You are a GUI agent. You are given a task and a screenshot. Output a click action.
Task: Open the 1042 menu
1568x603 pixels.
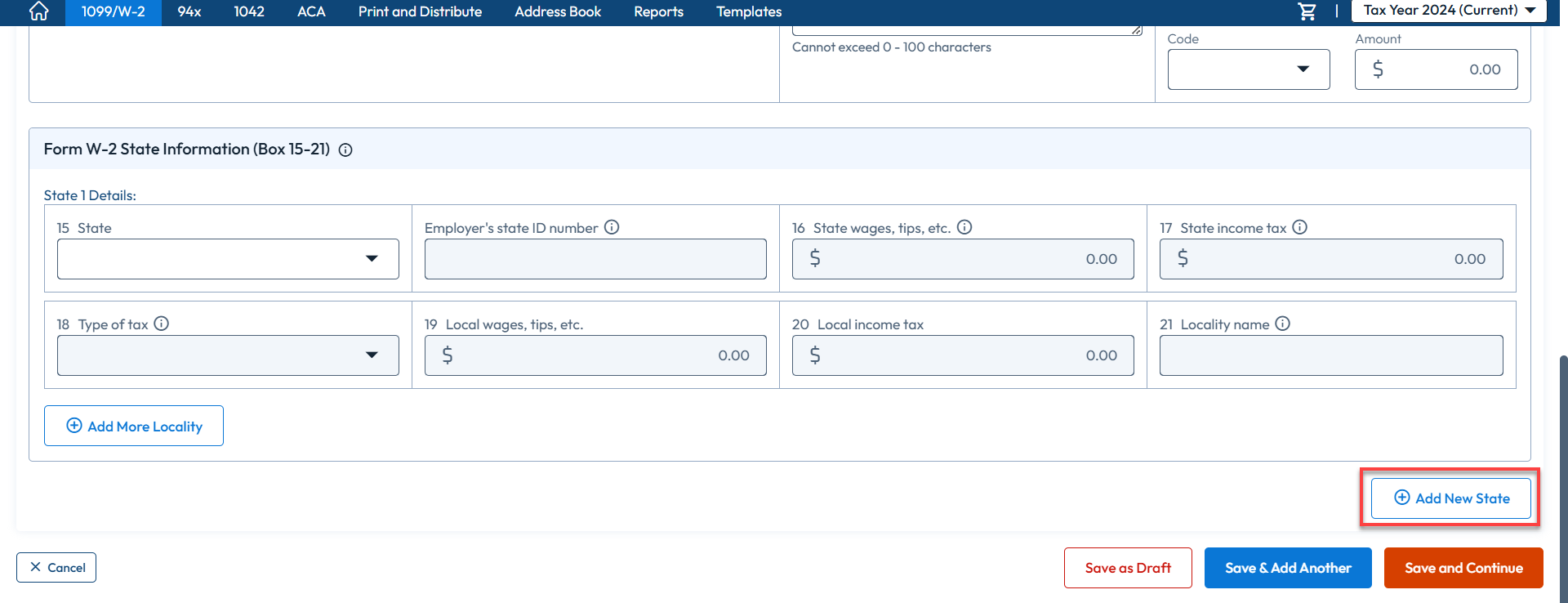[249, 11]
